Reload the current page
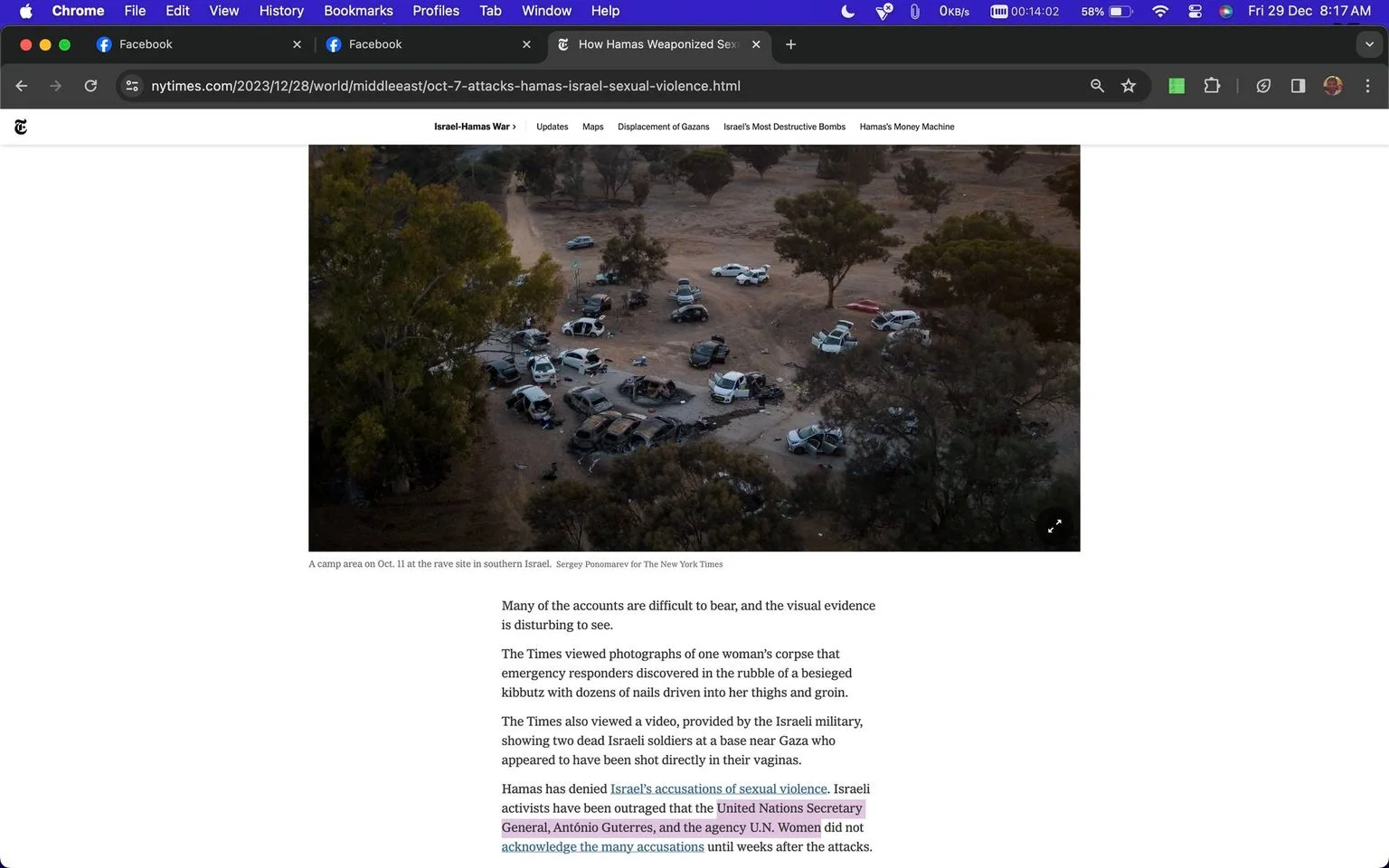This screenshot has height=868, width=1389. 90,86
